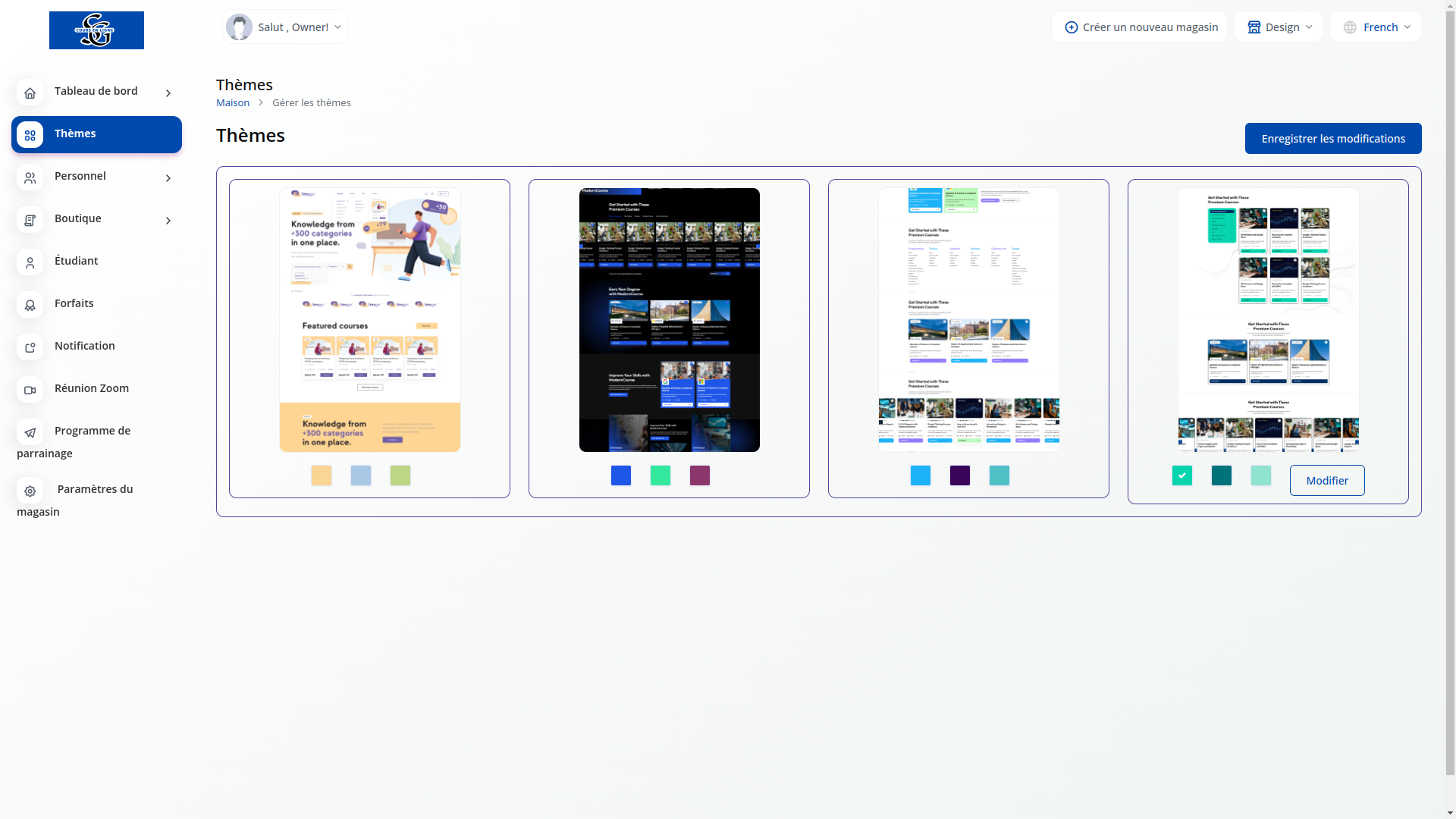This screenshot has height=819, width=1456.
Task: Click the Notification sidebar icon
Action: pos(30,347)
